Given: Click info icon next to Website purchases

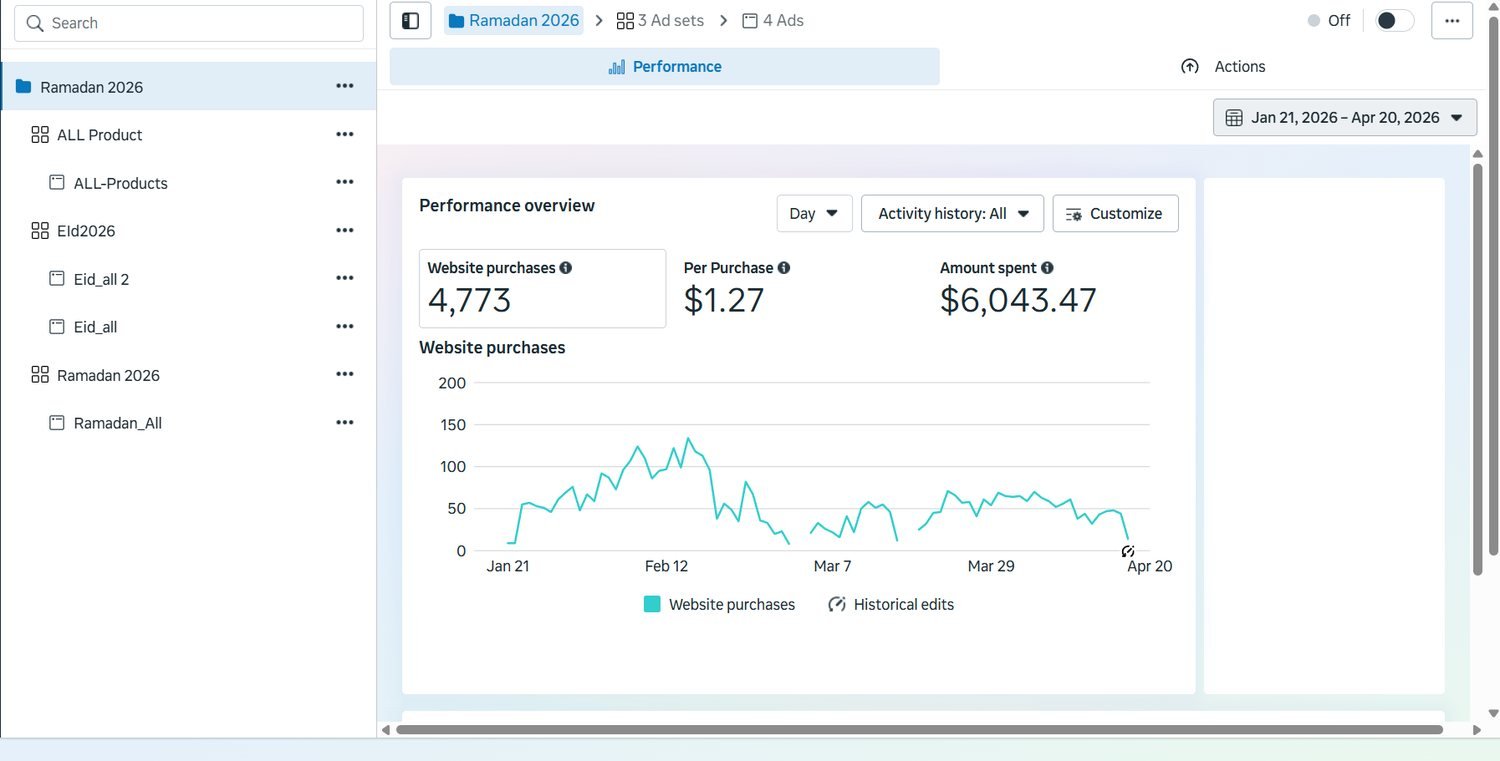Looking at the screenshot, I should [x=566, y=268].
